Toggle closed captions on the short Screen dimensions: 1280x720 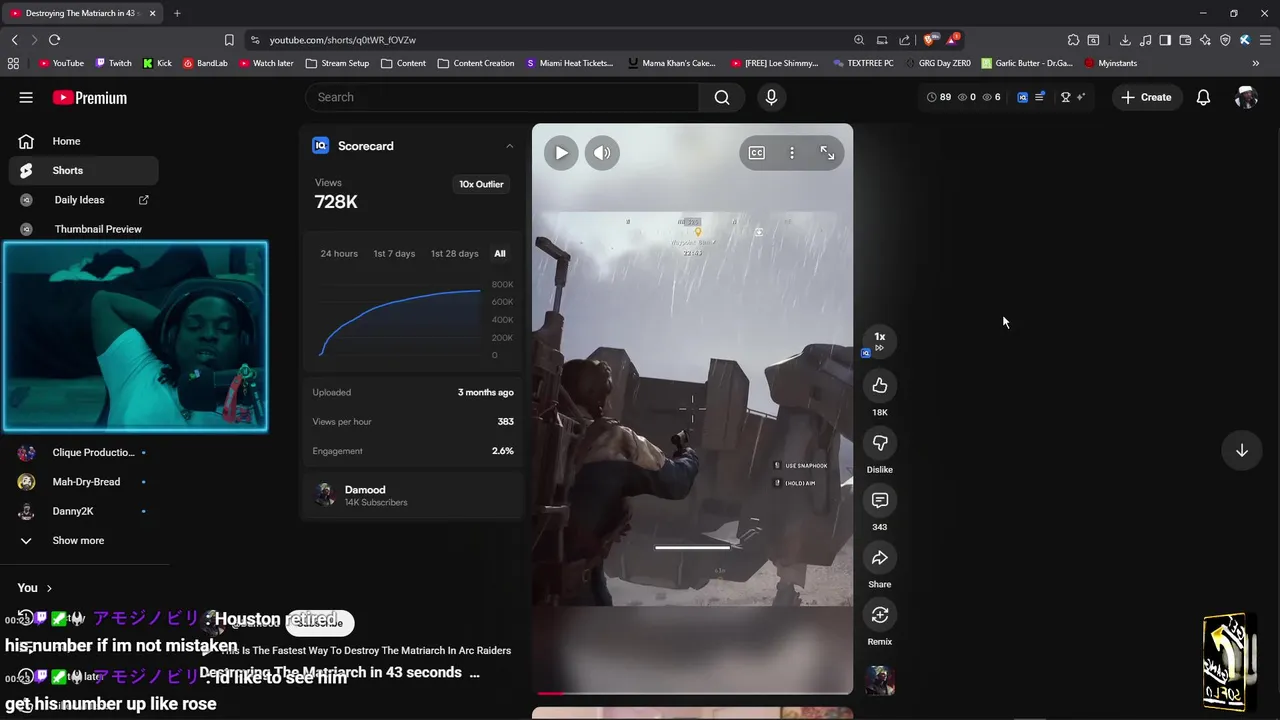(757, 153)
